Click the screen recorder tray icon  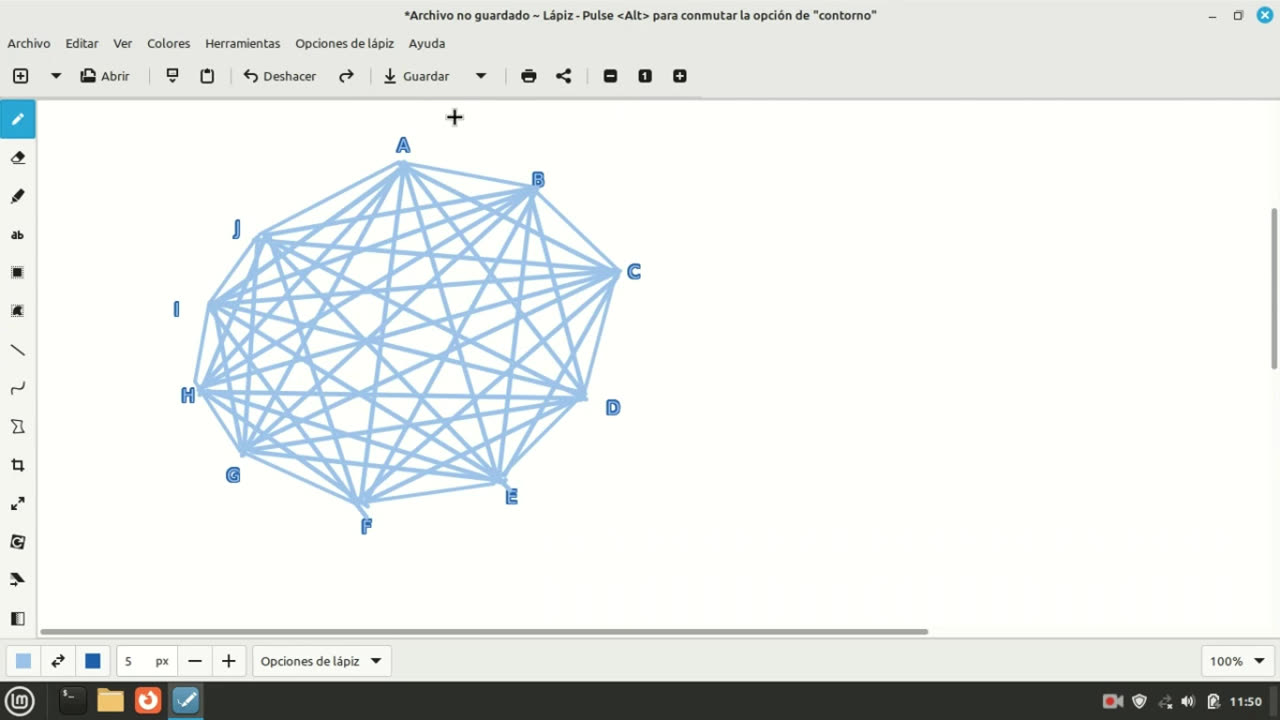coord(1112,701)
